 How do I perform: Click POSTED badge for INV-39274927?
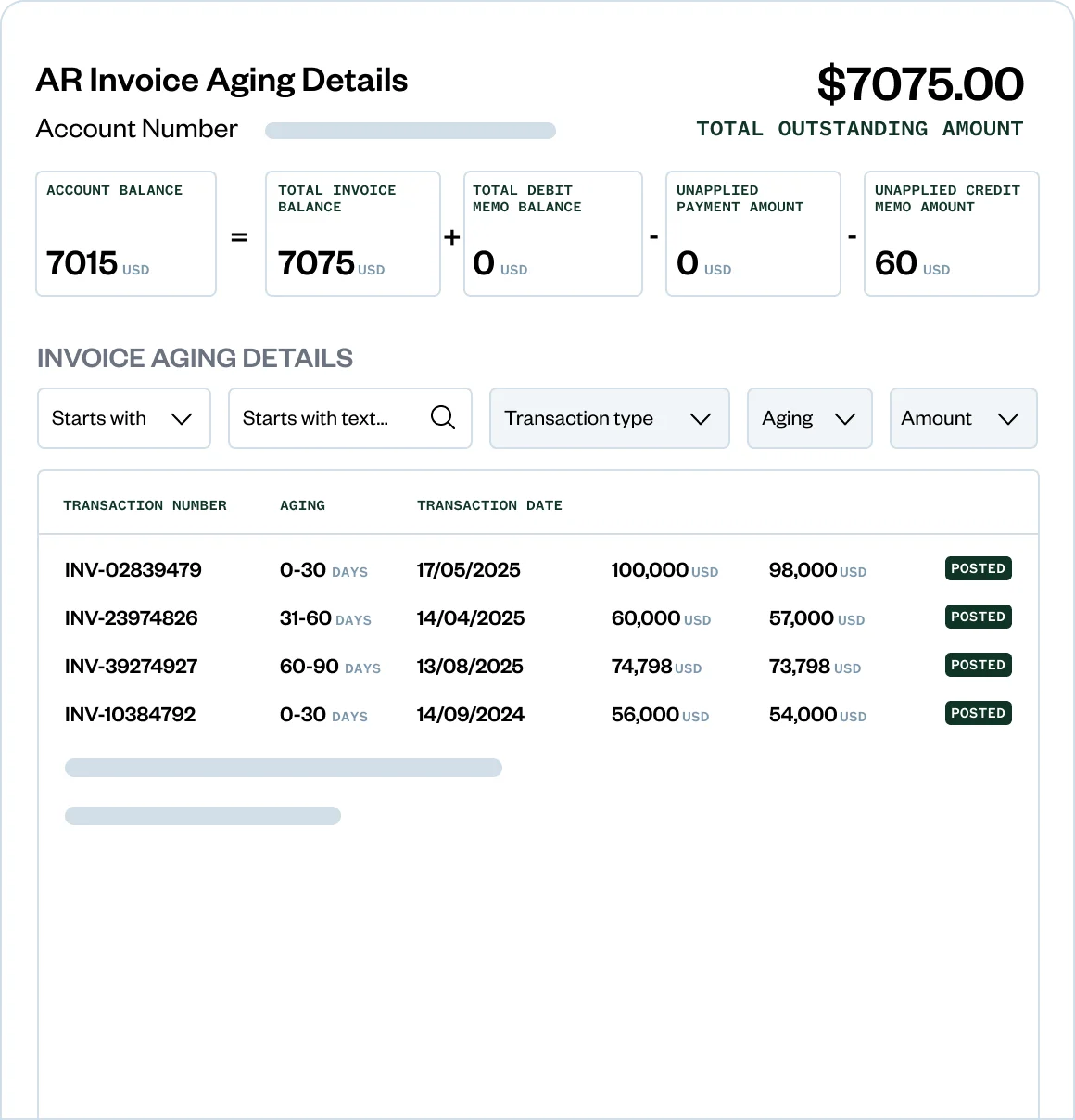pyautogui.click(x=978, y=665)
